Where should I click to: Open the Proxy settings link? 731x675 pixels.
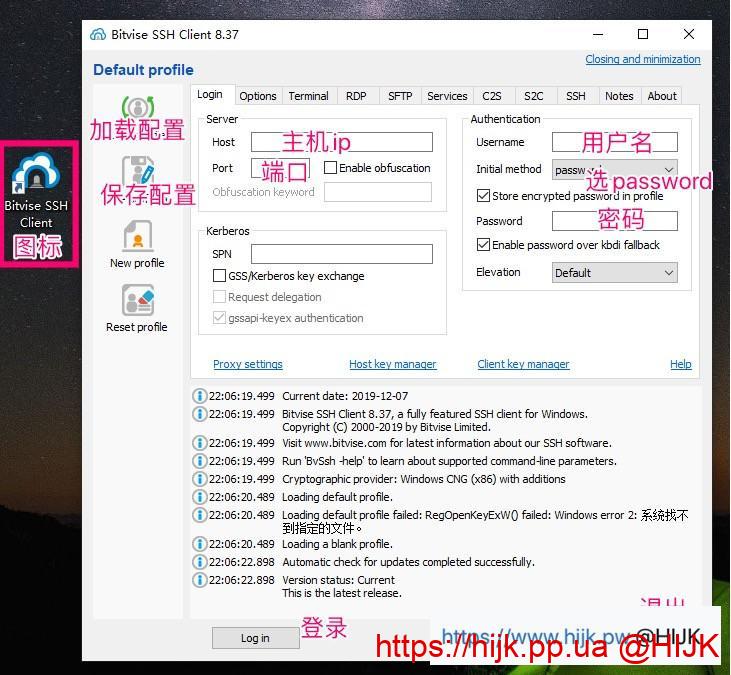(247, 364)
